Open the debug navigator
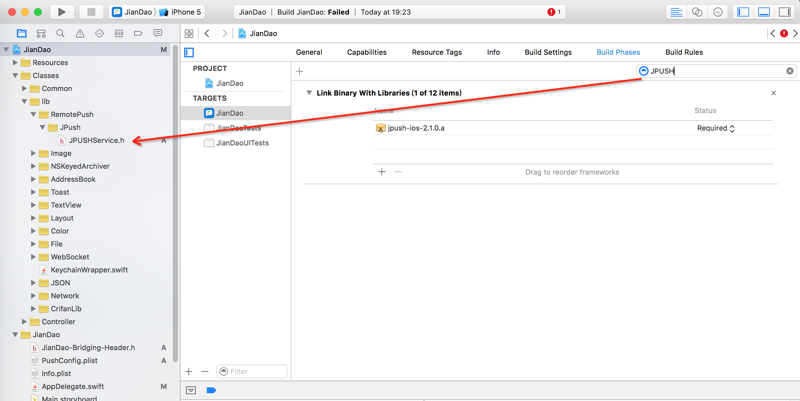This screenshot has width=800, height=401. click(x=119, y=34)
